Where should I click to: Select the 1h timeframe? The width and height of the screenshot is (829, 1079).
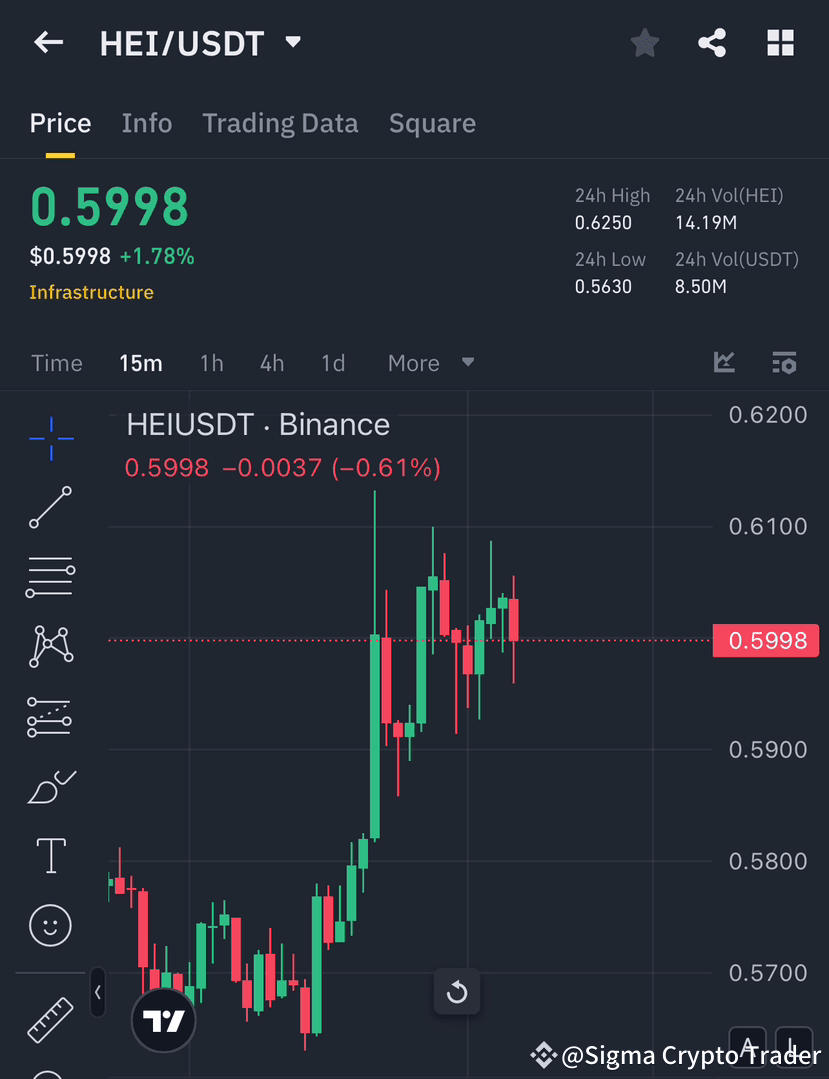[x=211, y=363]
